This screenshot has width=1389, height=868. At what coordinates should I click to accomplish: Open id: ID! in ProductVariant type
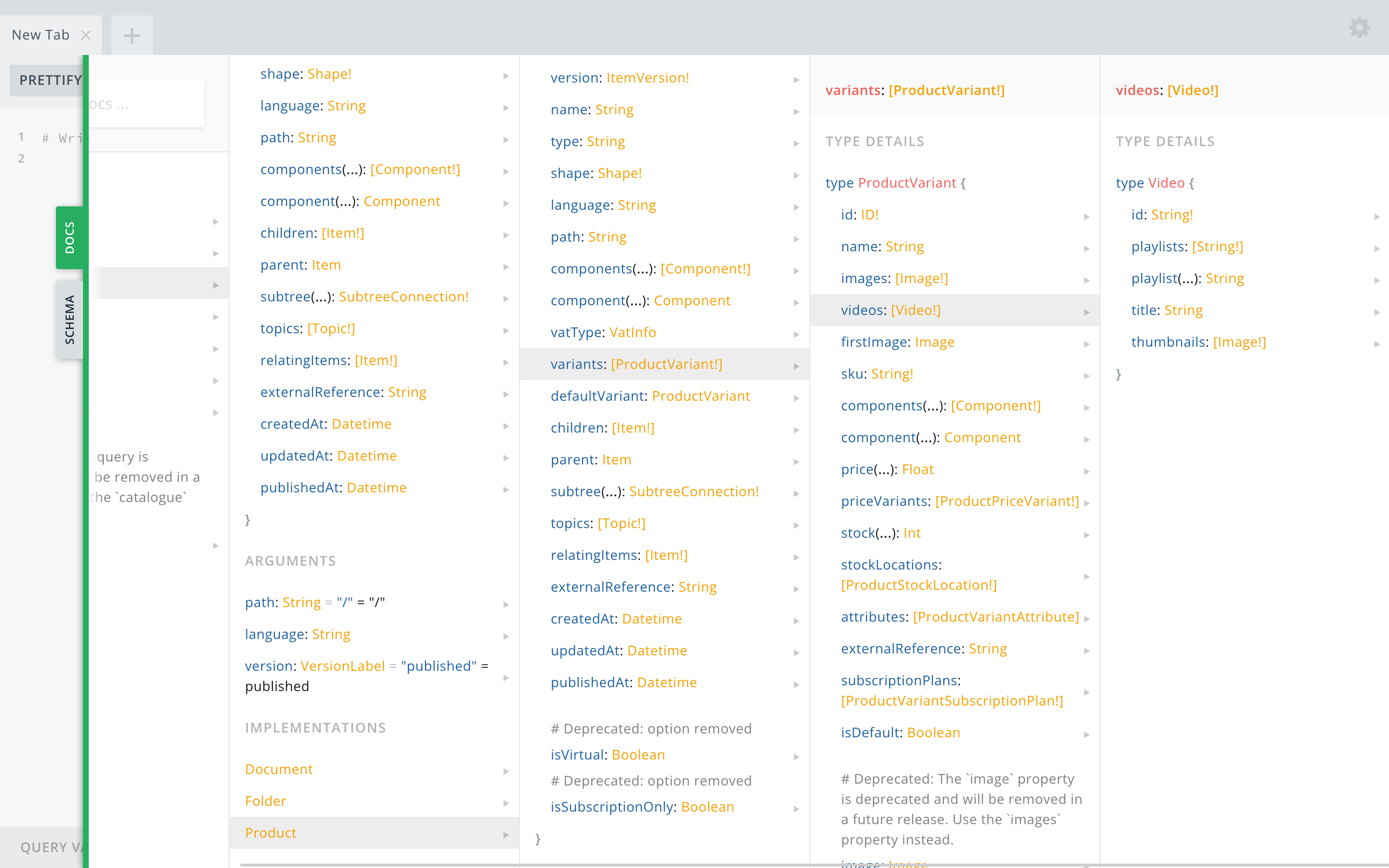click(x=955, y=215)
